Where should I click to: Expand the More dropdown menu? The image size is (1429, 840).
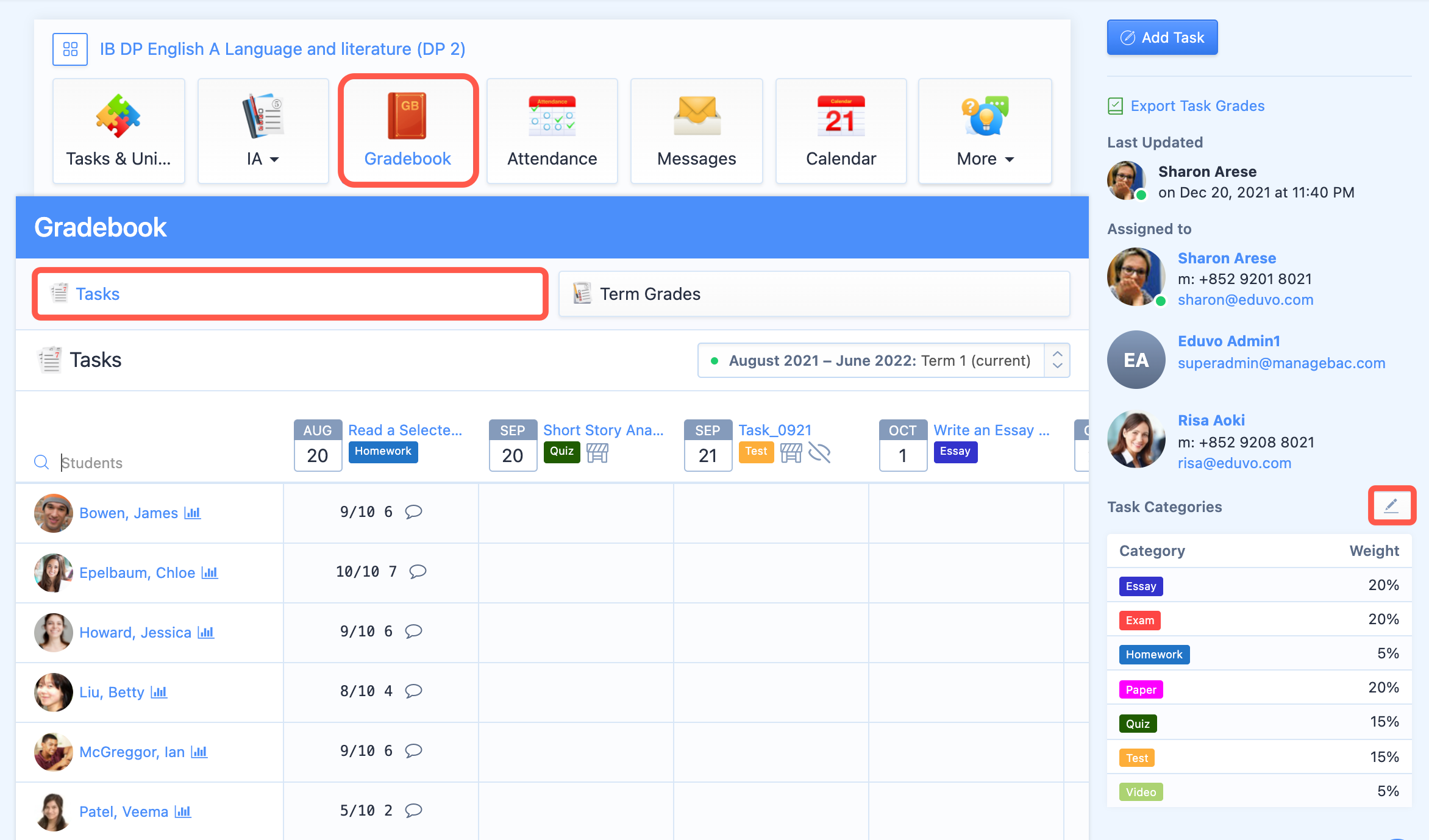tap(985, 130)
